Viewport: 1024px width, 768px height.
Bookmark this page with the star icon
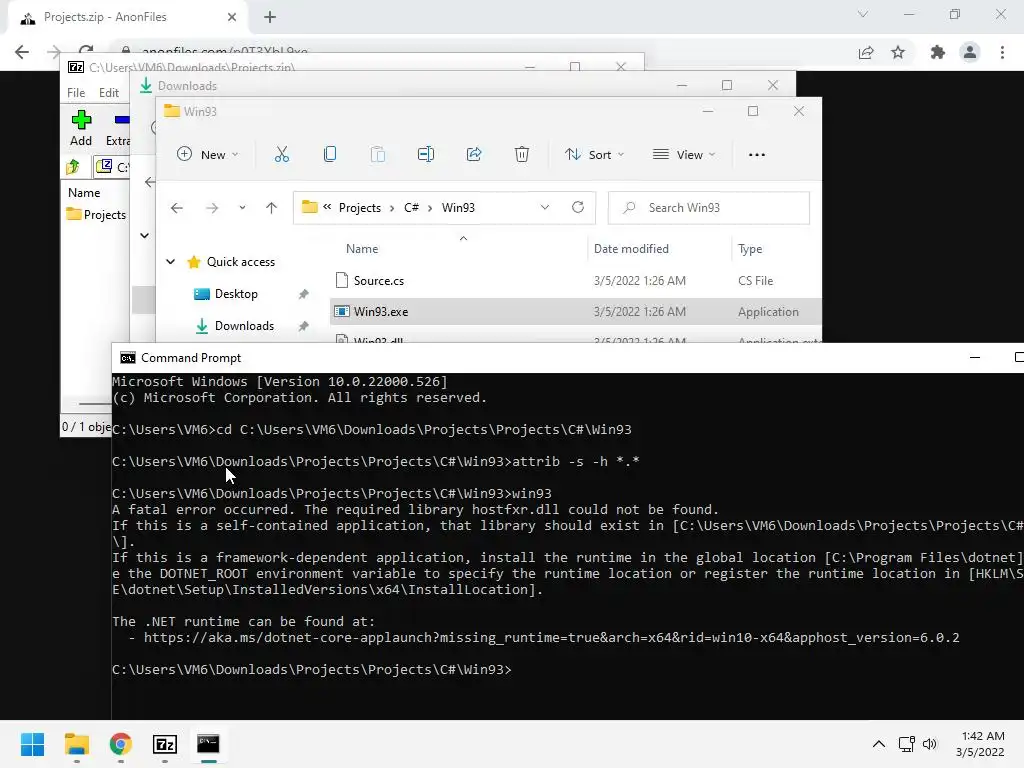[898, 52]
